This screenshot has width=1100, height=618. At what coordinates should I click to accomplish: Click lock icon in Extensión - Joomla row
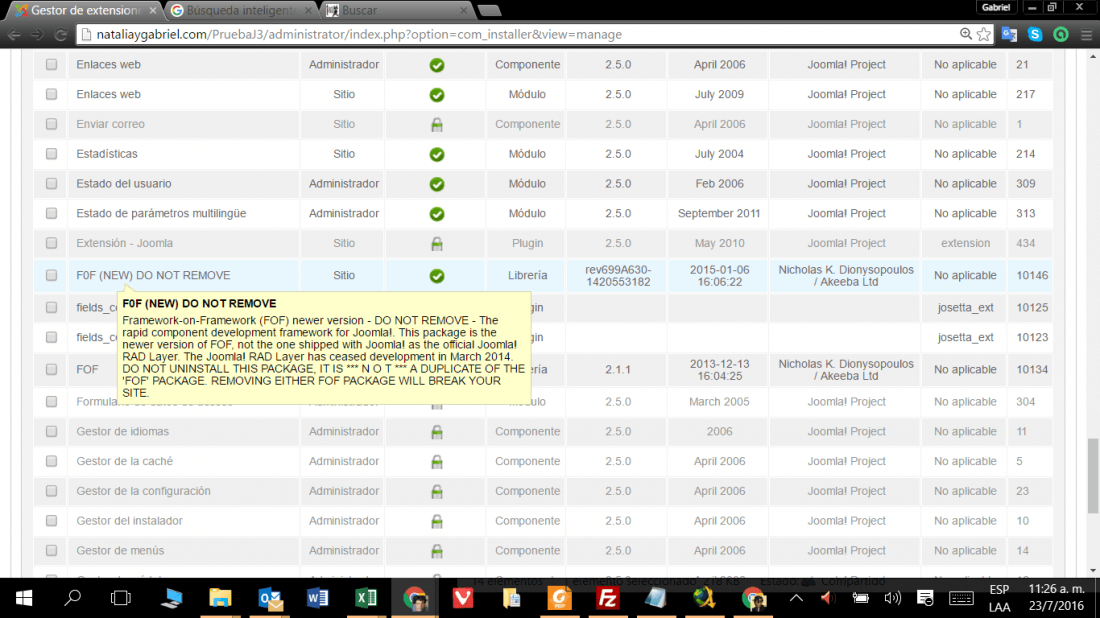pos(436,244)
